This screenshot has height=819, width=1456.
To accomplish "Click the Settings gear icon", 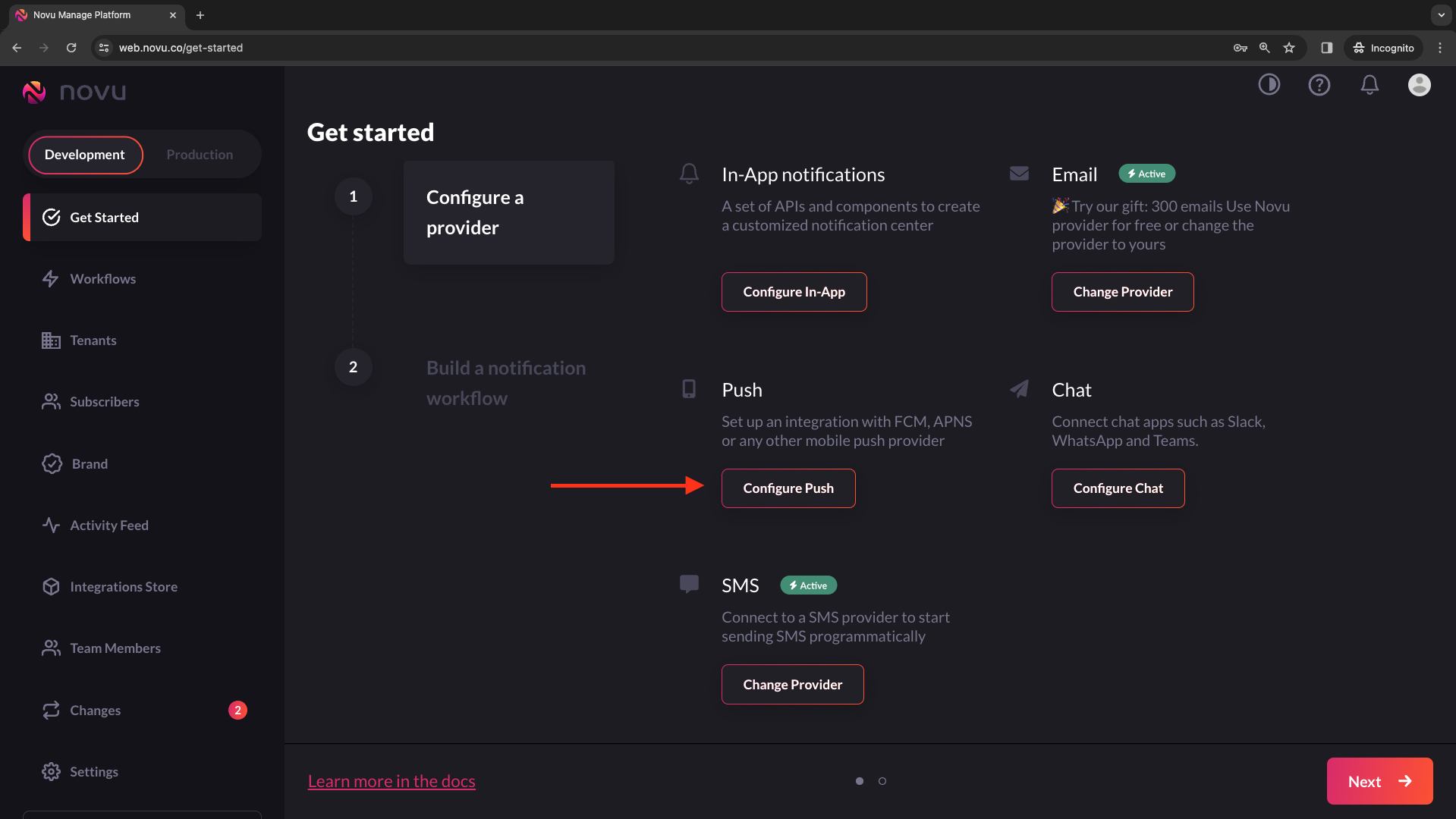I will pos(51,772).
